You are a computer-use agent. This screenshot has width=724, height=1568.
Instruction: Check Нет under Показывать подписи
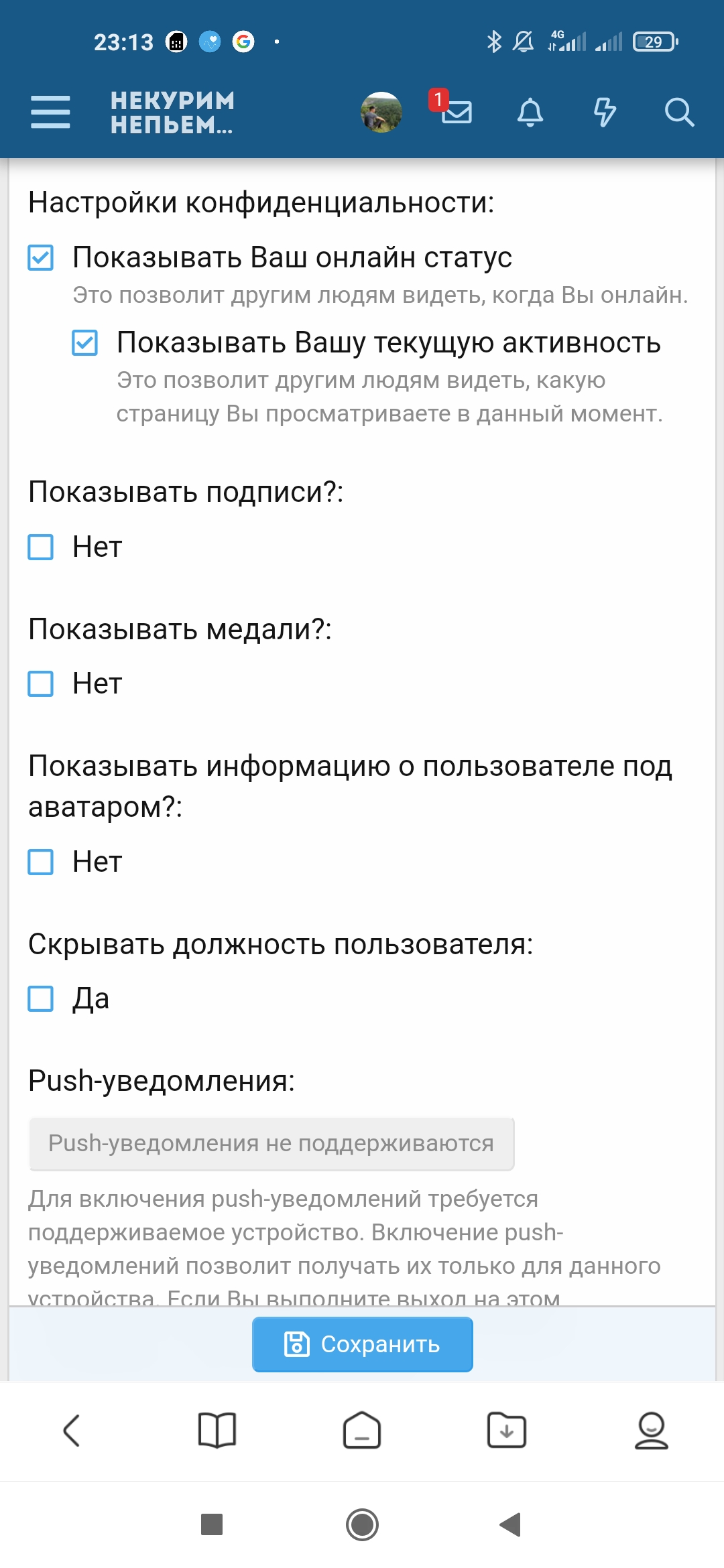pos(41,547)
